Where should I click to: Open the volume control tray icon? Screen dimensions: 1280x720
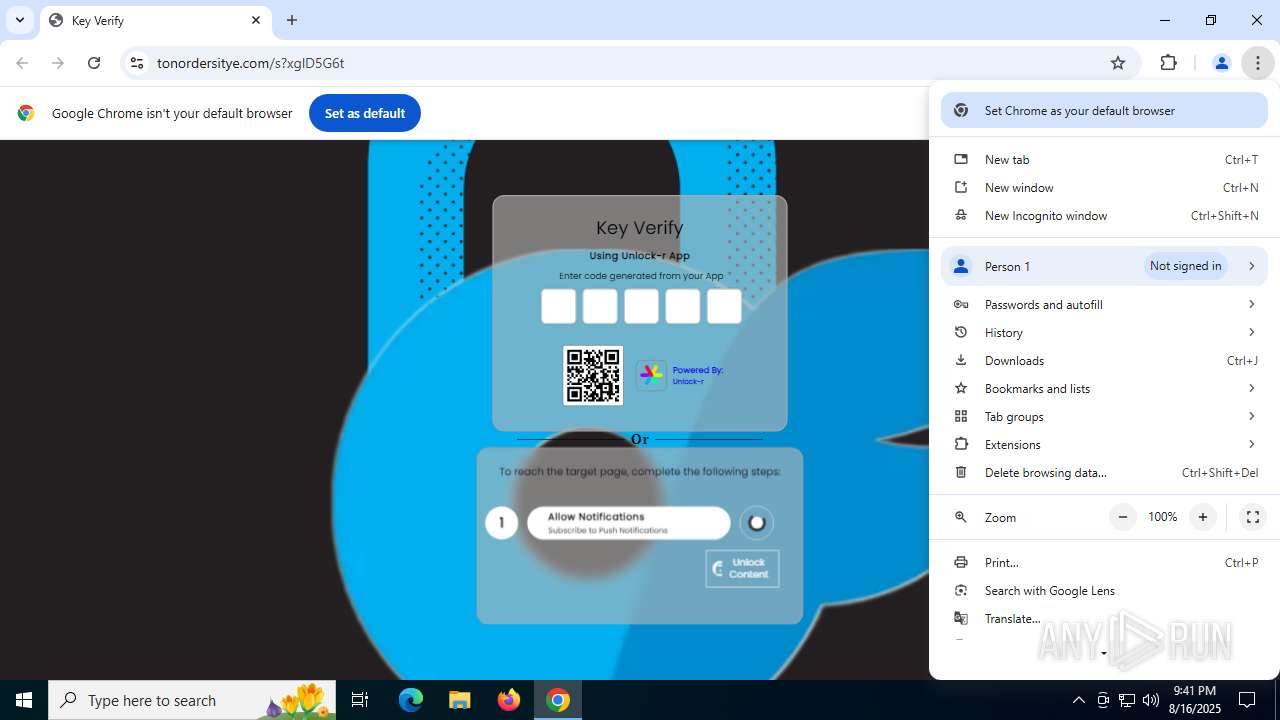pos(1151,700)
